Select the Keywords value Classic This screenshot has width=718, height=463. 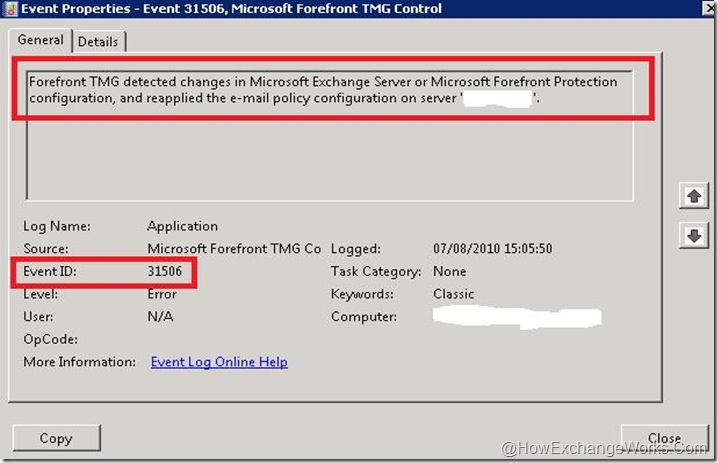(454, 294)
